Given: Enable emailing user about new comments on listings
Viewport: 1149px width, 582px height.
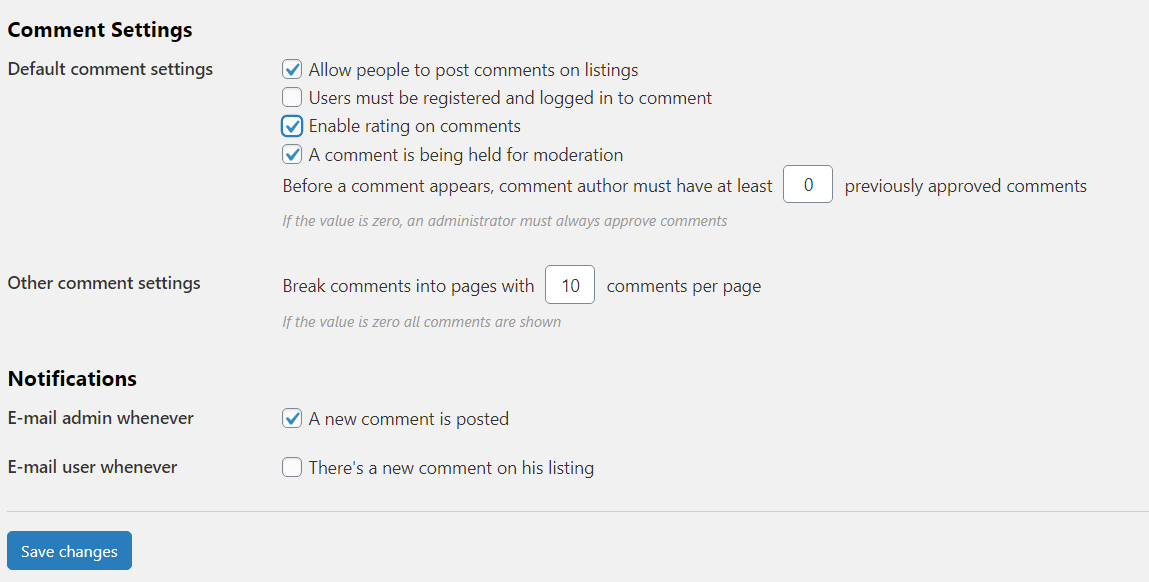Looking at the screenshot, I should [292, 467].
